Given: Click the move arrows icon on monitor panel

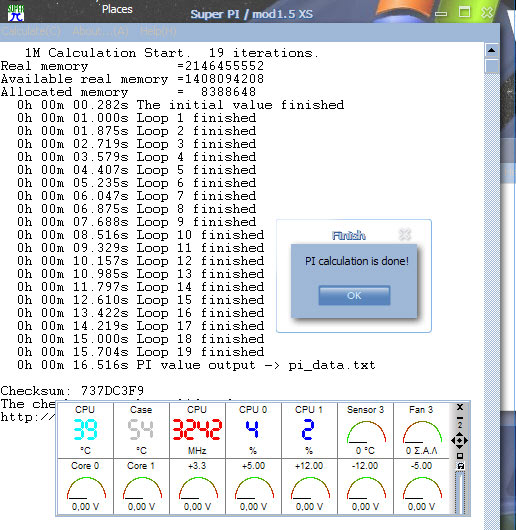Looking at the screenshot, I should point(460,440).
